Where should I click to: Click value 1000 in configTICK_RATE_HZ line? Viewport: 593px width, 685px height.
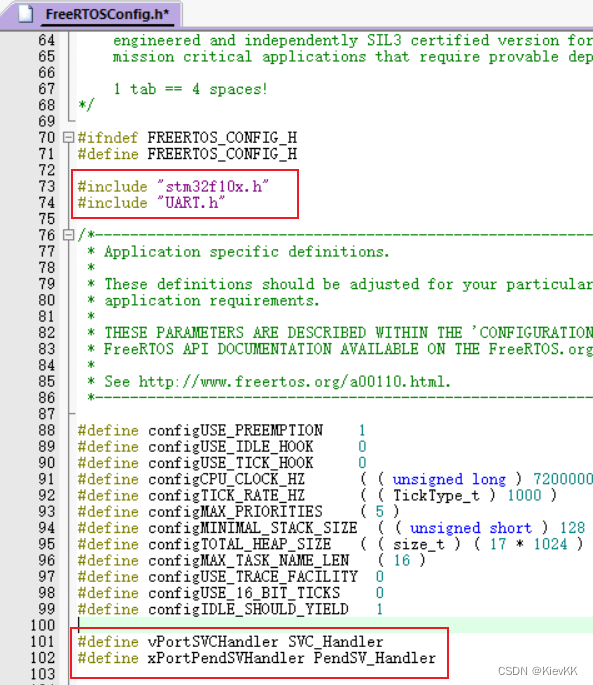point(524,495)
